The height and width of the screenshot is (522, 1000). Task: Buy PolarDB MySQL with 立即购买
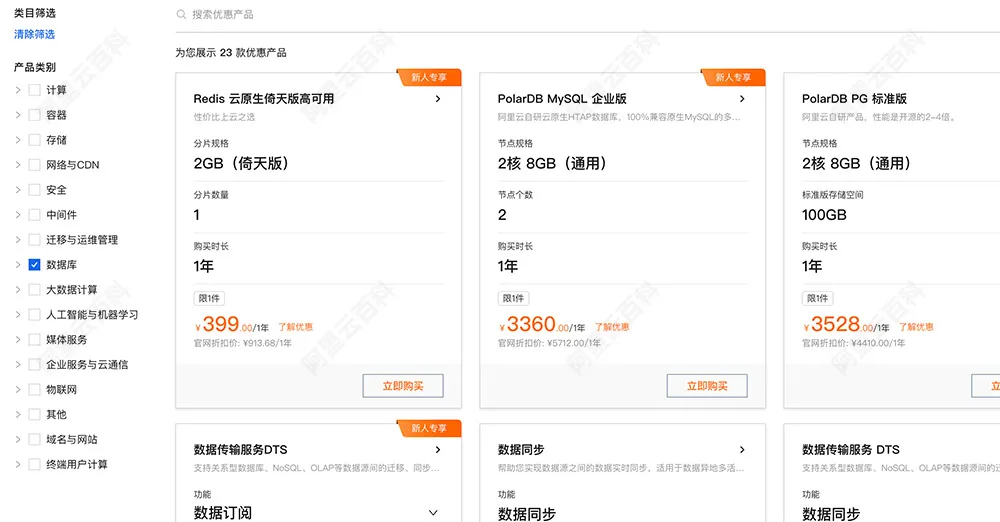pyautogui.click(x=707, y=386)
